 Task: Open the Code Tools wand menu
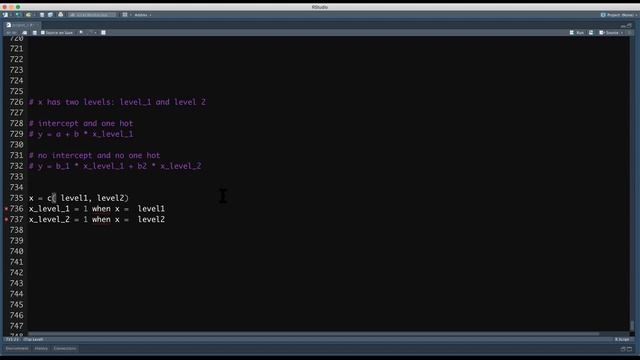point(92,33)
